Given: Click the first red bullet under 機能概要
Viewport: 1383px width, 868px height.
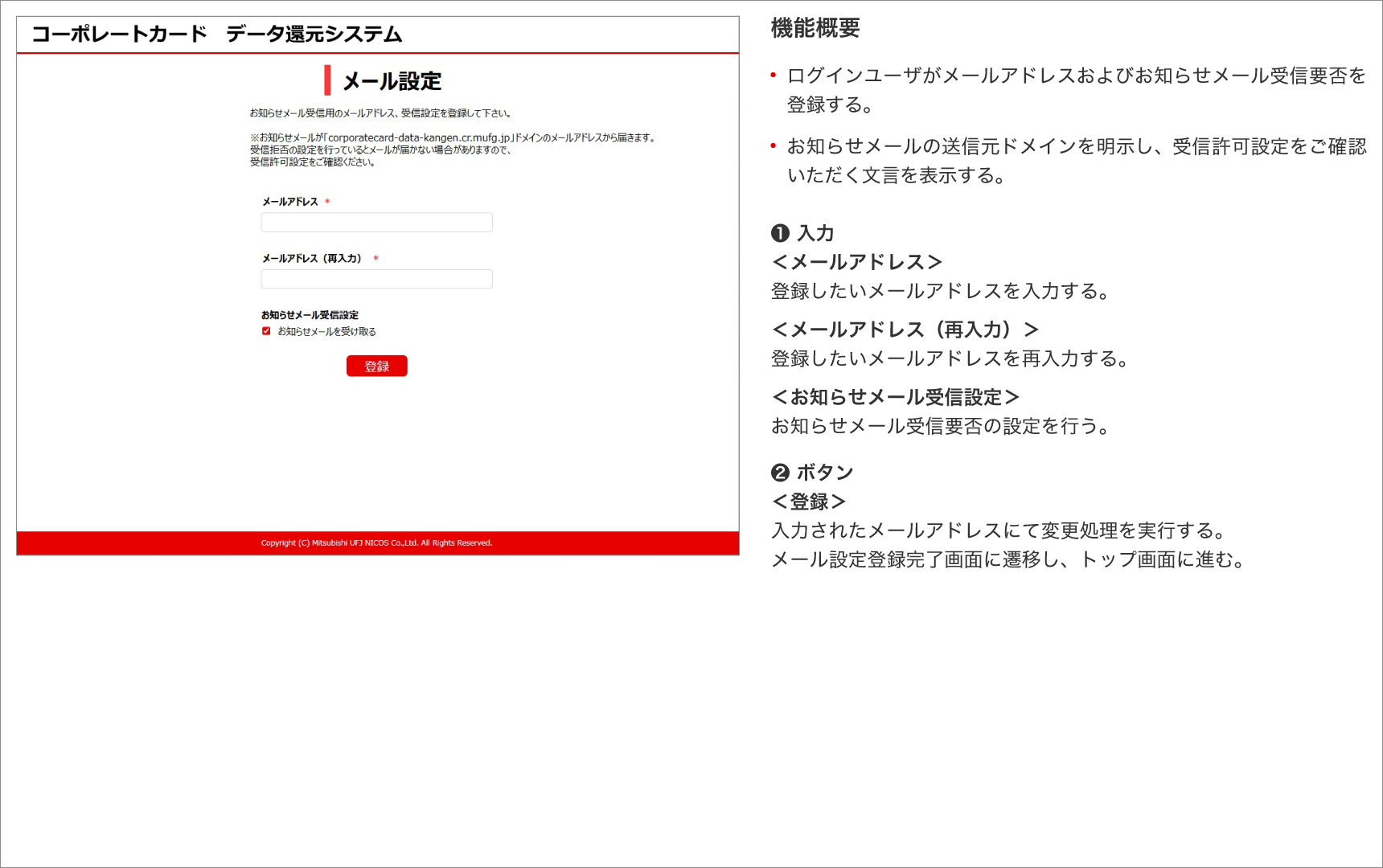Looking at the screenshot, I should (774, 76).
